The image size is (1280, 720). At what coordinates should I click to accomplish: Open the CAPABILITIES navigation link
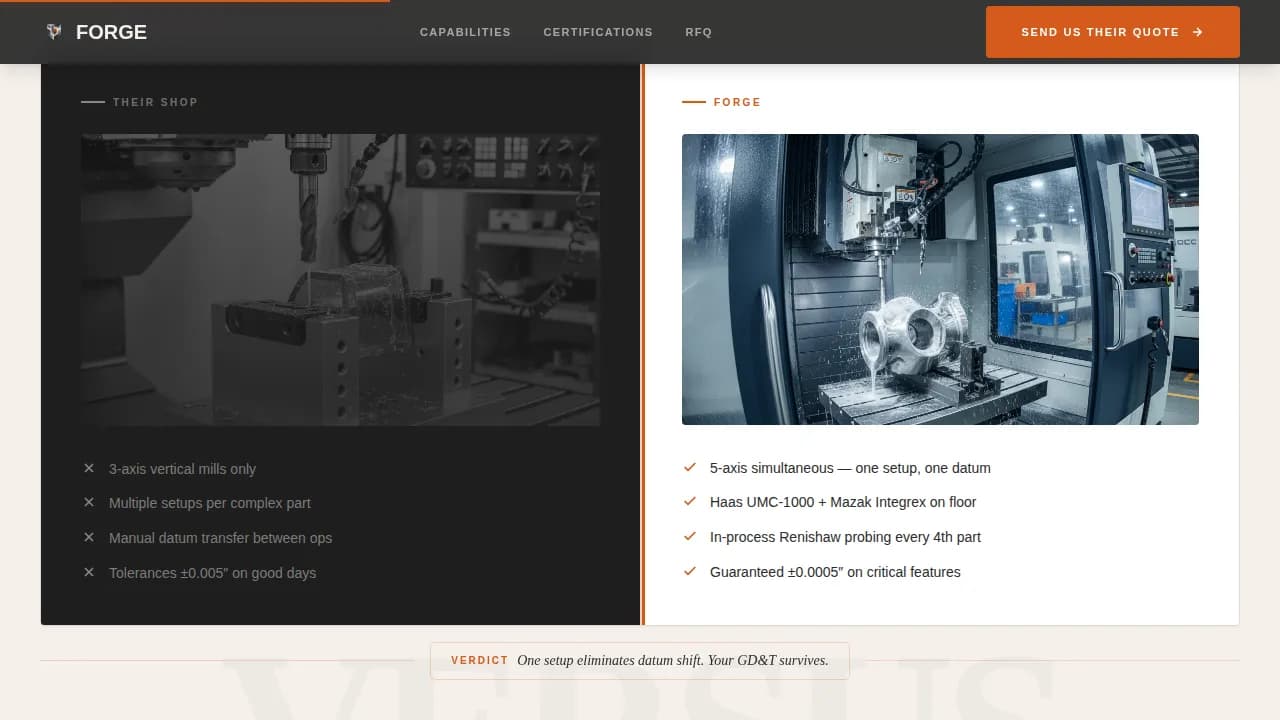[x=465, y=31]
